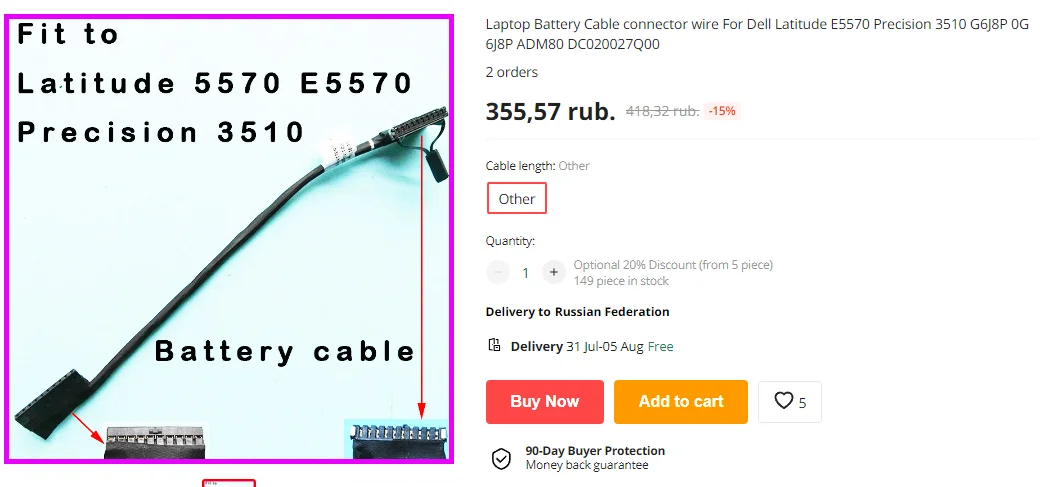
Task: Click the buyer protection shield icon
Action: coord(501,458)
